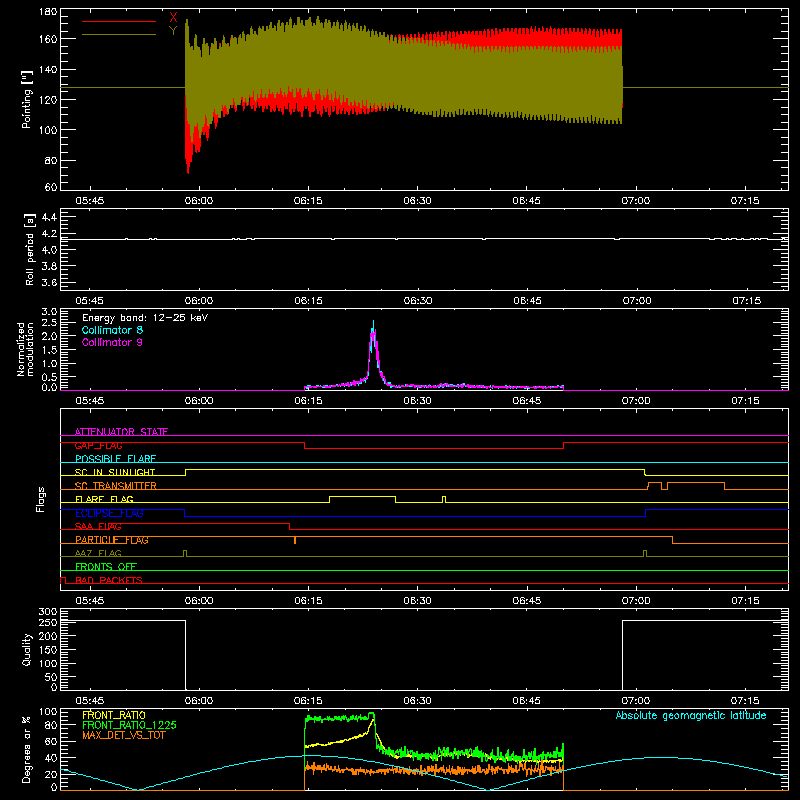Click the Normalized modulation axis title
Screen dimensions: 800x800
25,349
